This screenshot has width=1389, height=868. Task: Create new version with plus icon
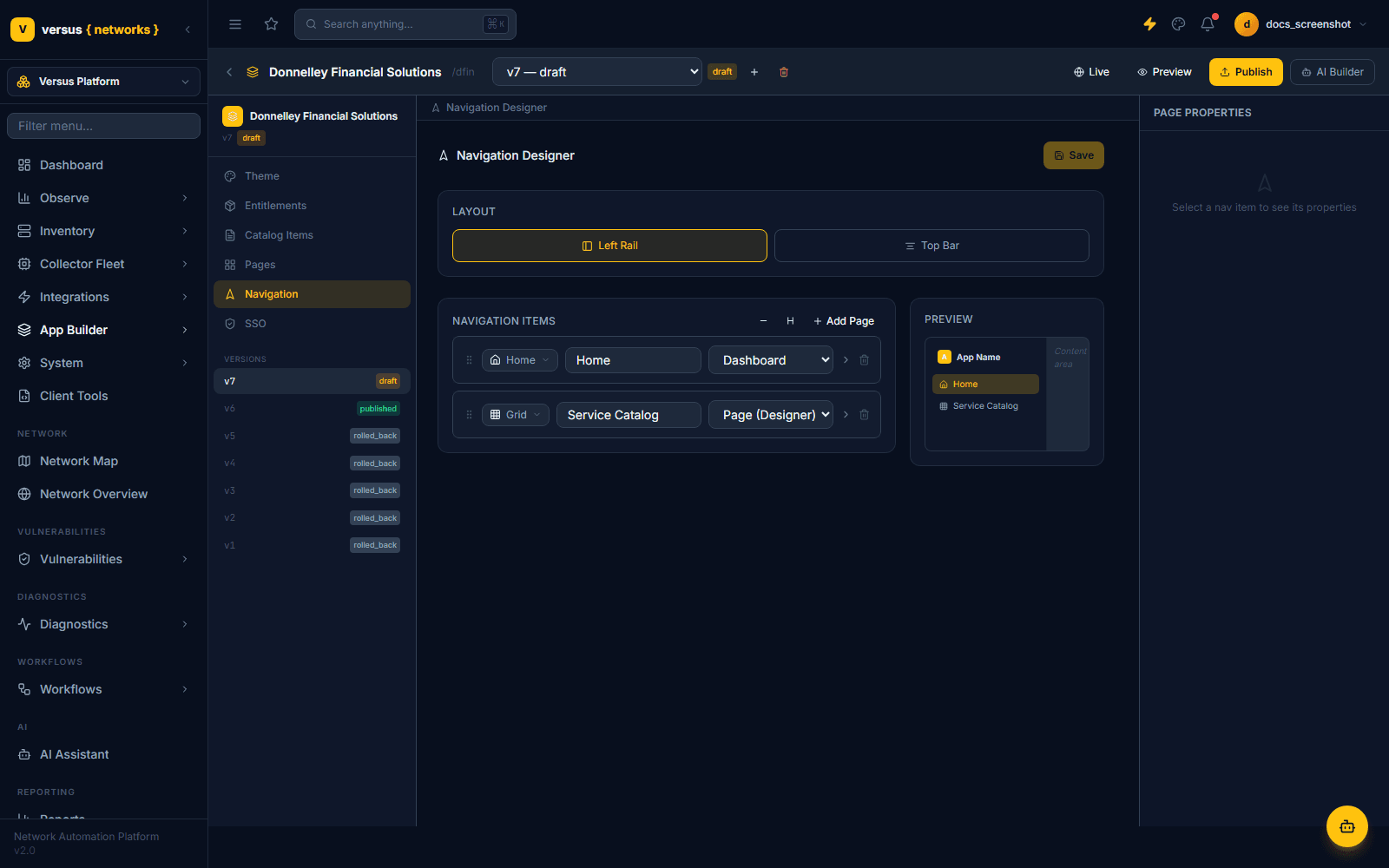pos(754,72)
